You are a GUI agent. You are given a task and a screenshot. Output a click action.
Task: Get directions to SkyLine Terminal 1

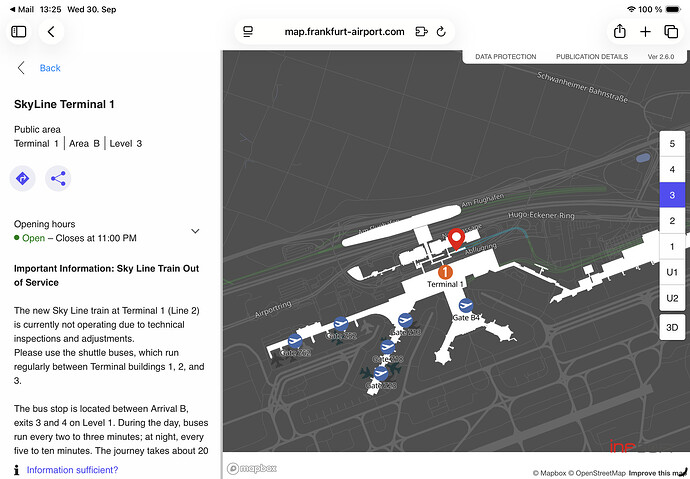tap(22, 179)
